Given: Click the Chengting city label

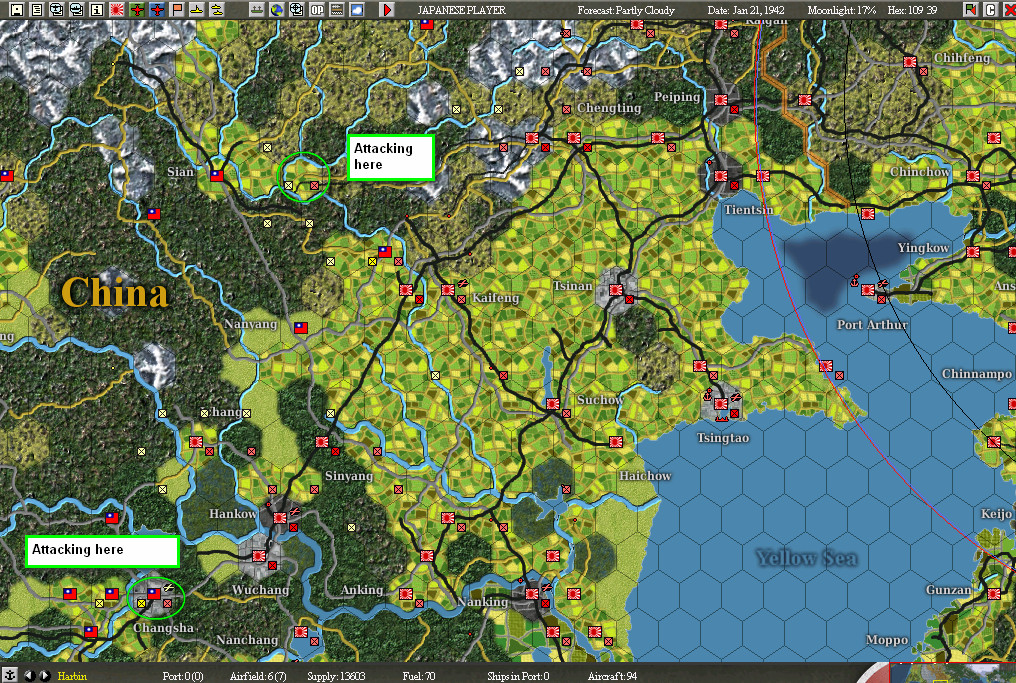Looking at the screenshot, I should pyautogui.click(x=609, y=108).
